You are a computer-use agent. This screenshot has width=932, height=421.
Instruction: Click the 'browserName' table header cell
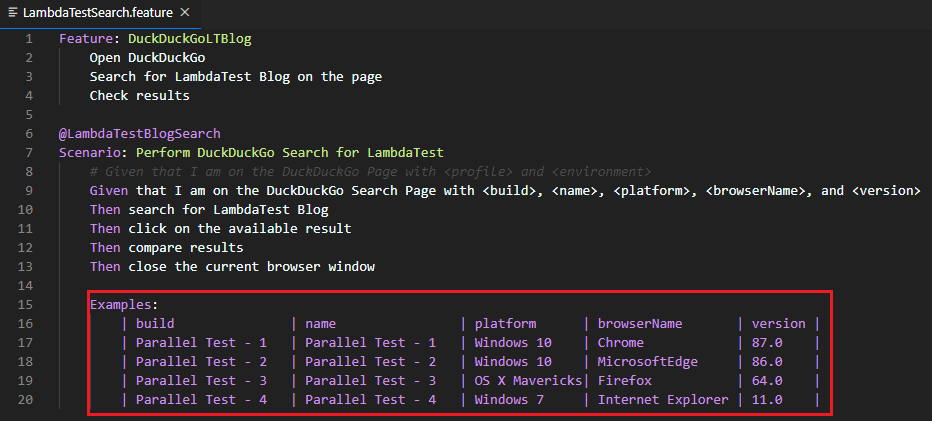(640, 324)
